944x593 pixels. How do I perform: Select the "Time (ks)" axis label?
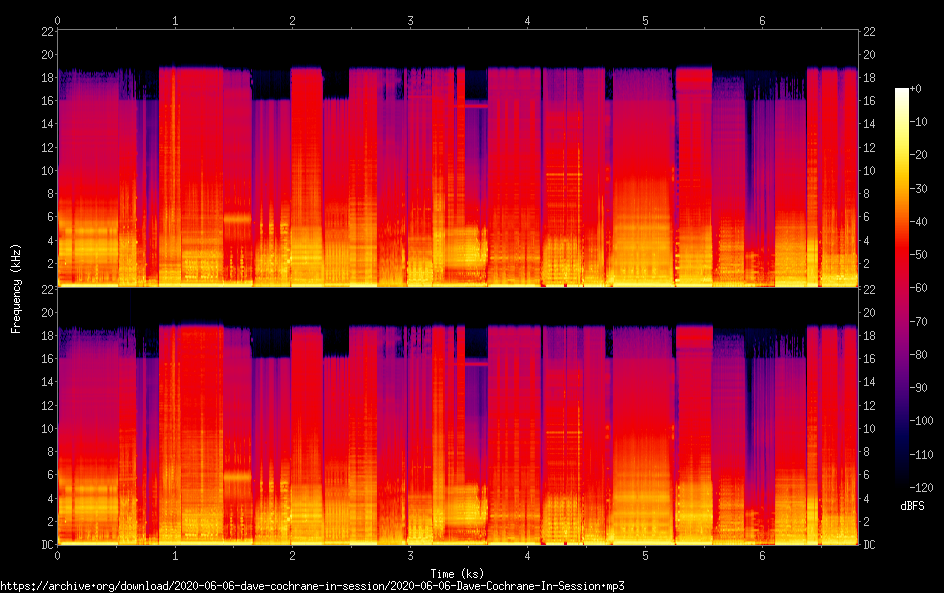[x=457, y=573]
